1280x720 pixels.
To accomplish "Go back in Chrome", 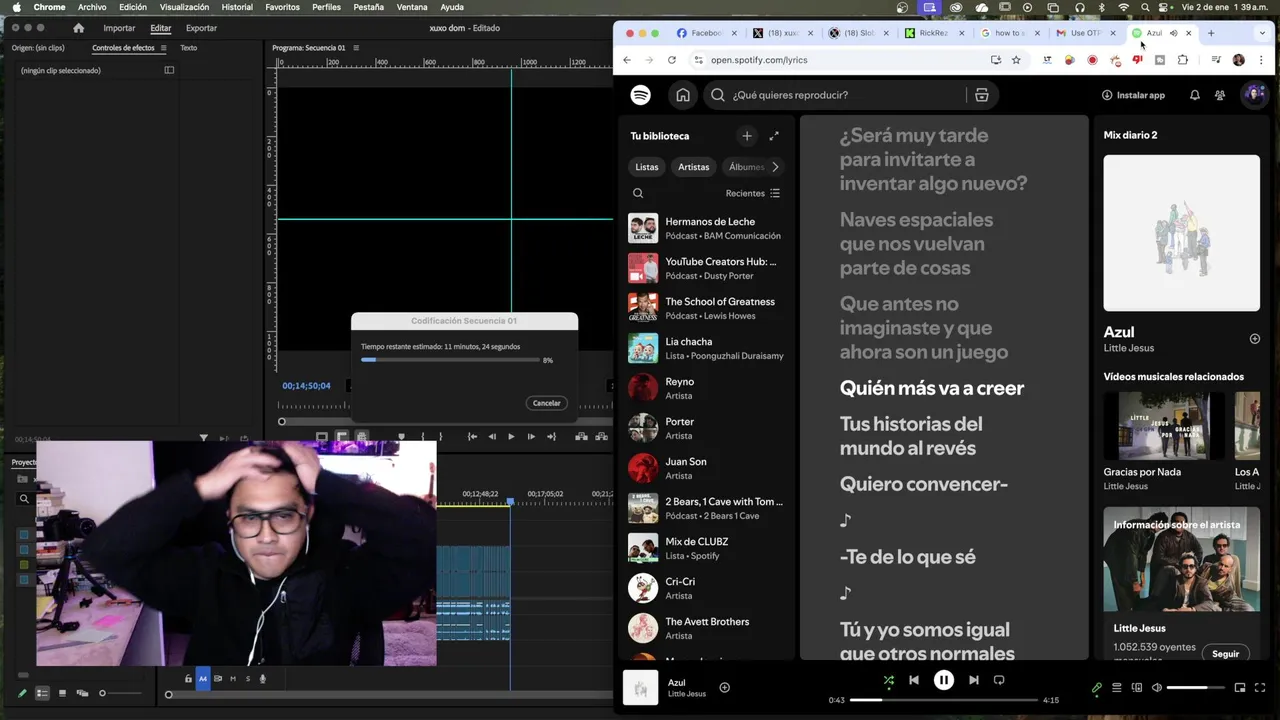I will (627, 60).
